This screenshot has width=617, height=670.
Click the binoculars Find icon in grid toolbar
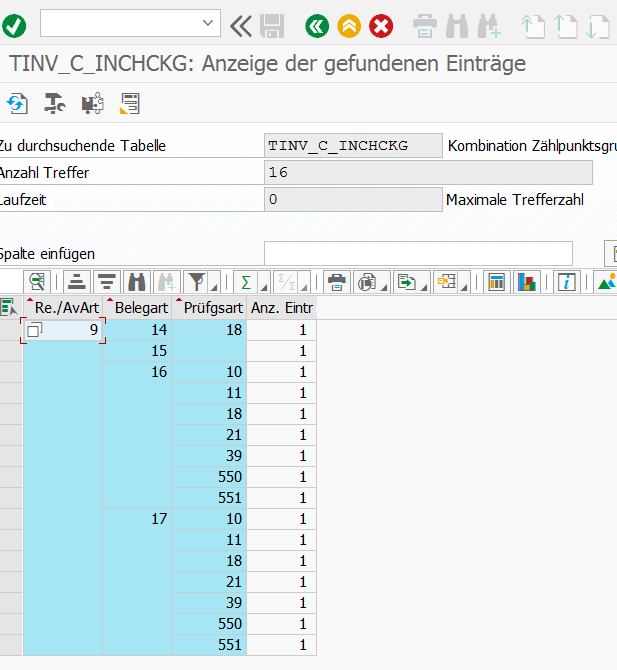click(x=136, y=282)
